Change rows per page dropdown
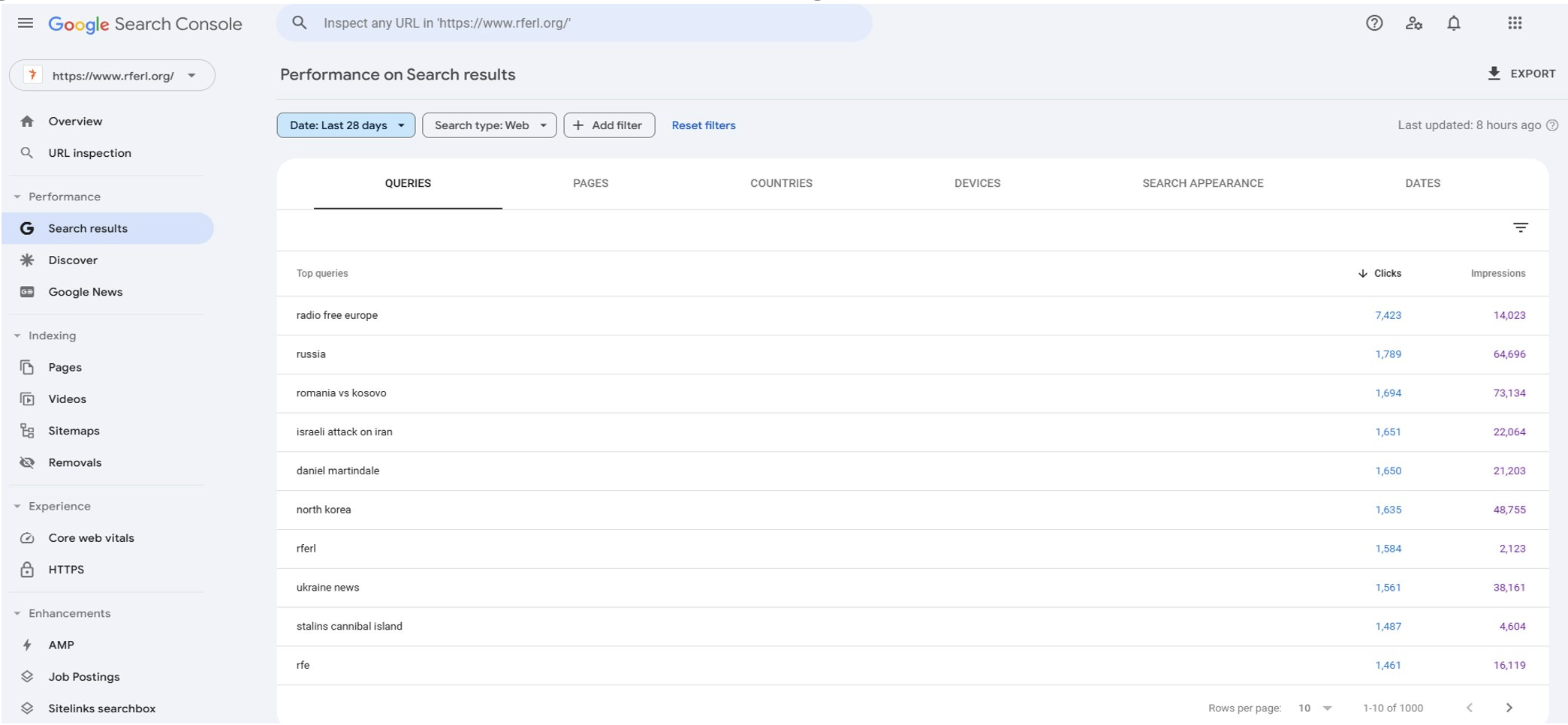Viewport: 1568px width, 725px height. [1314, 708]
